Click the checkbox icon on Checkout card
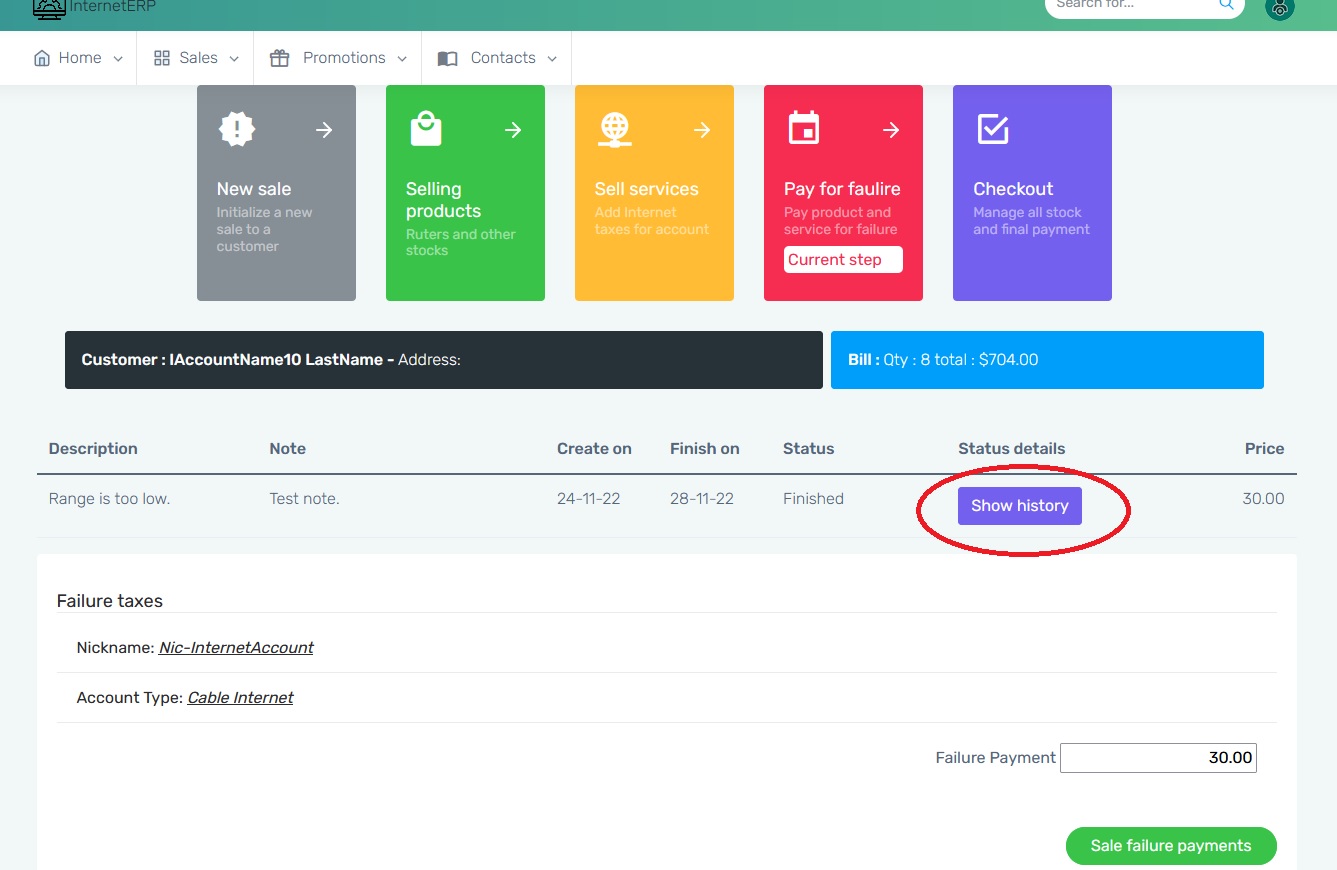 coord(993,128)
